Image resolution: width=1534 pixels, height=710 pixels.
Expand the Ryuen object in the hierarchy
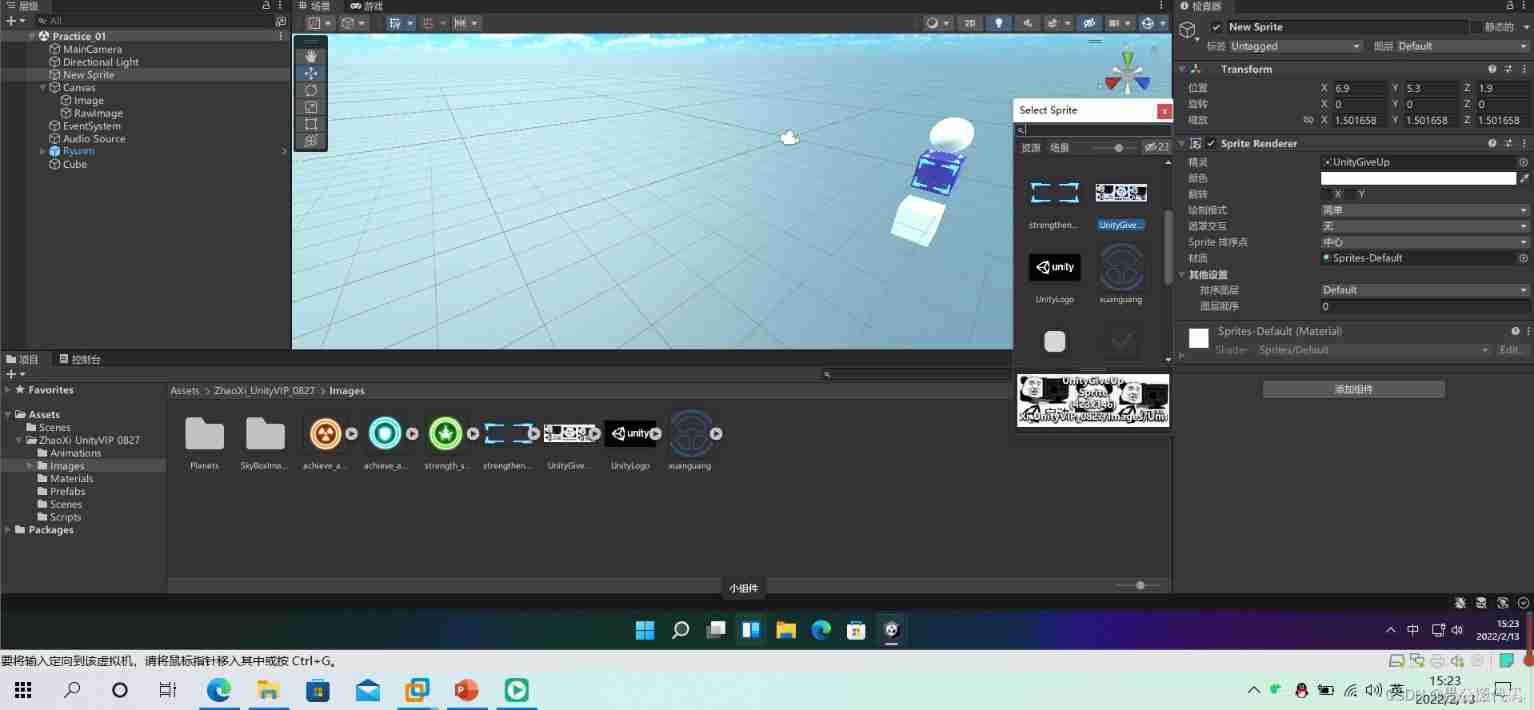[x=41, y=151]
